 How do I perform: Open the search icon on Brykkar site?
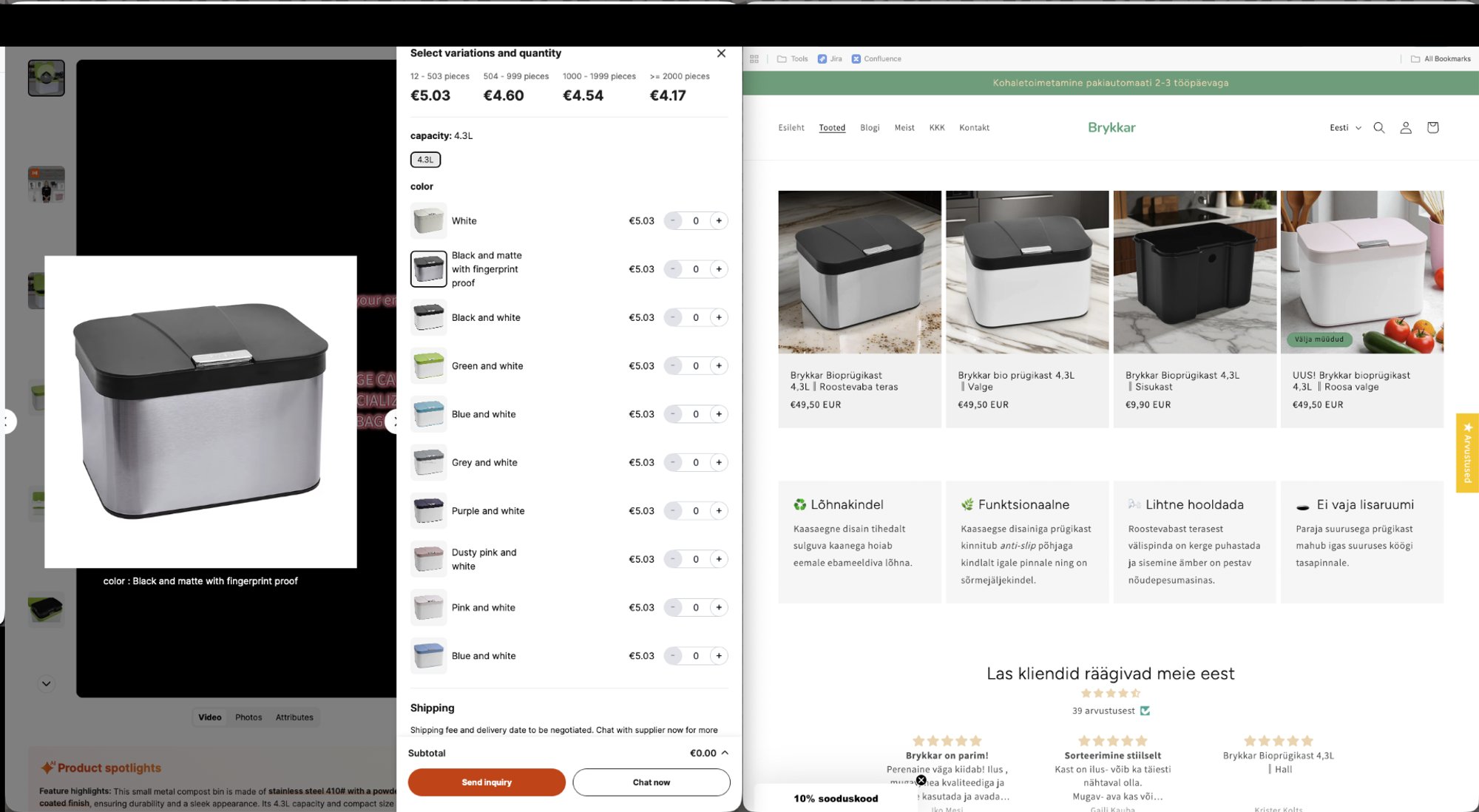(1378, 127)
